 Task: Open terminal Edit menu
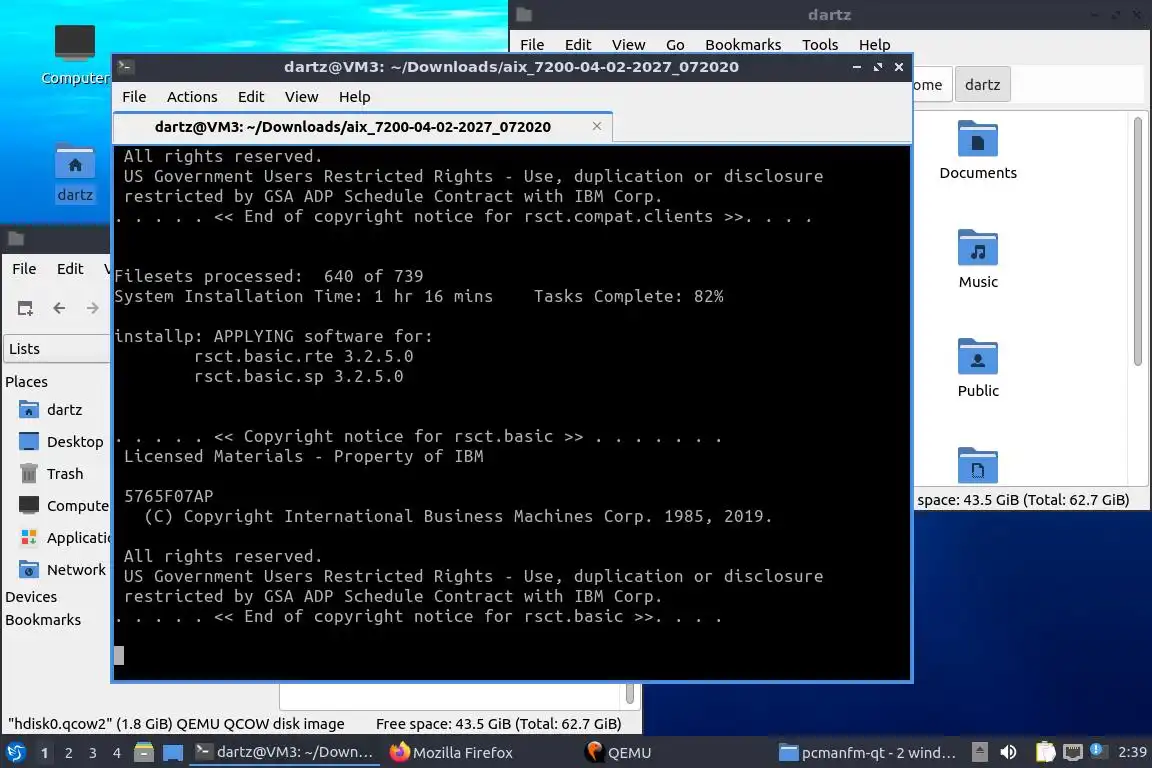pyautogui.click(x=251, y=97)
